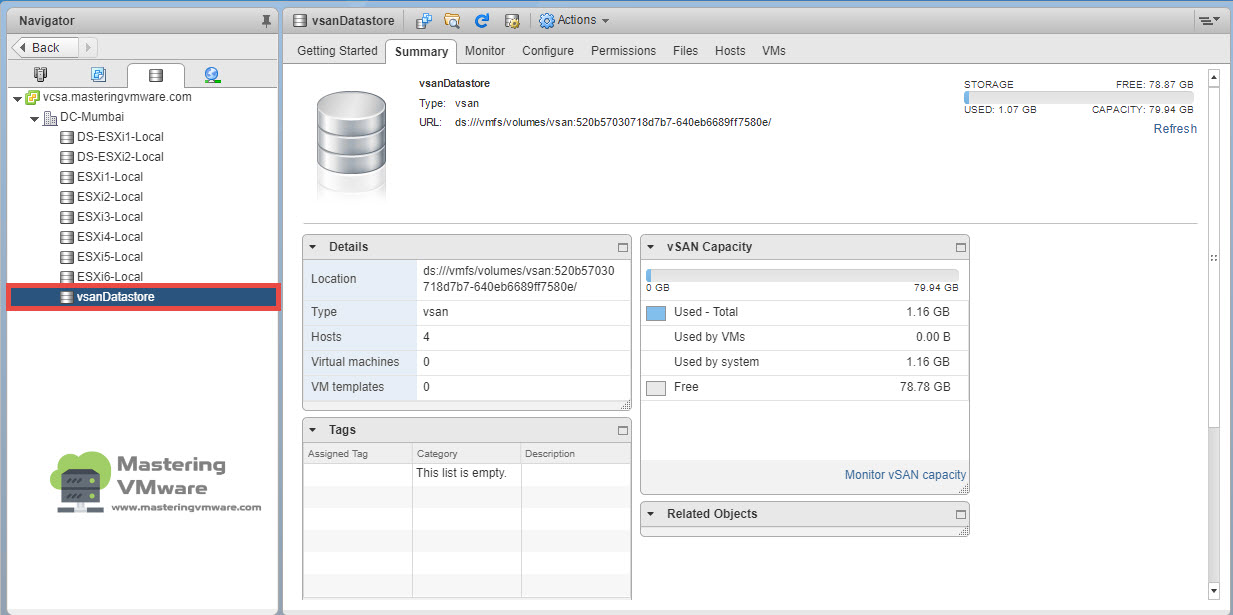Select the ESXi1-Local datastore

(110, 177)
